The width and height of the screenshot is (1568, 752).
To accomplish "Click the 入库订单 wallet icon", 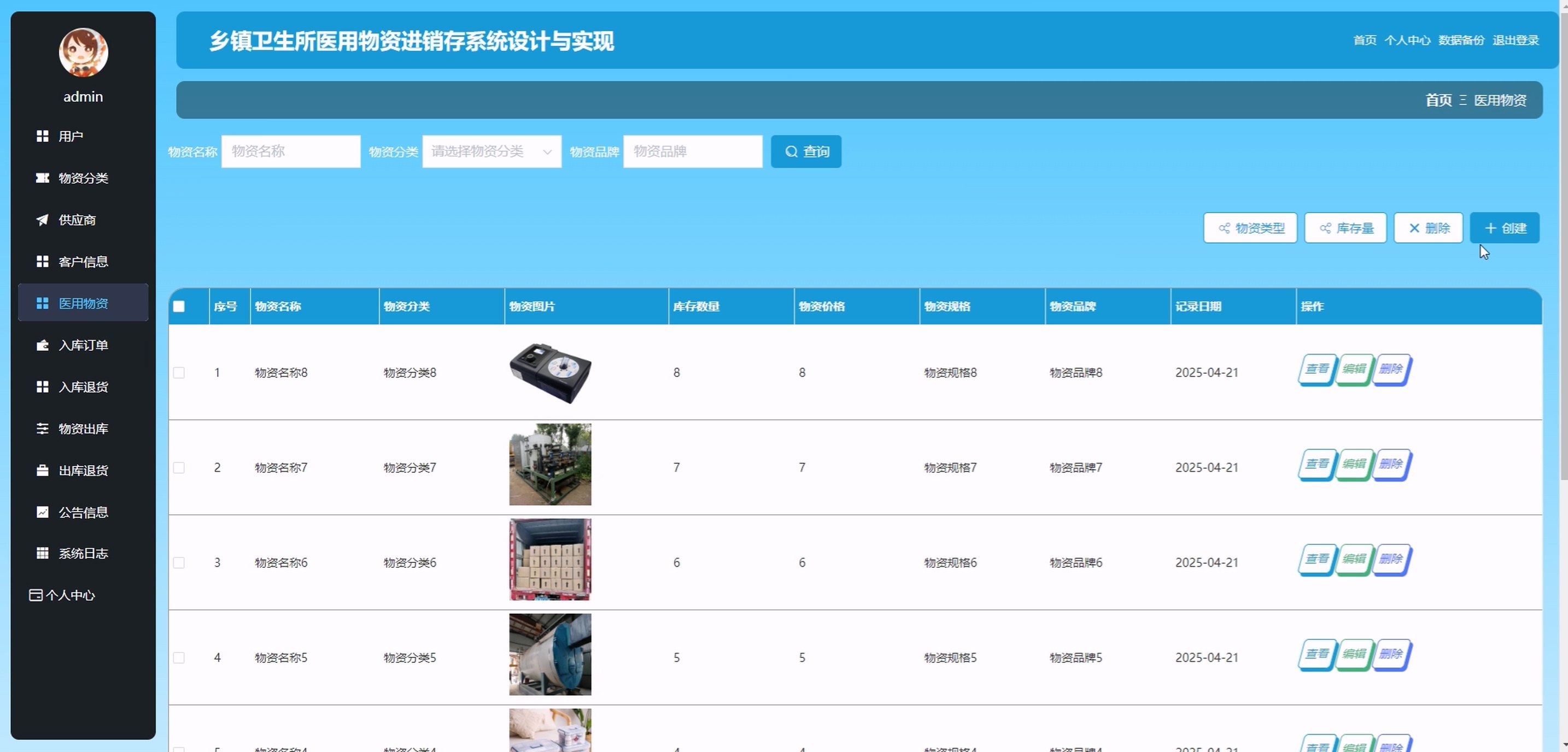I will tap(42, 345).
